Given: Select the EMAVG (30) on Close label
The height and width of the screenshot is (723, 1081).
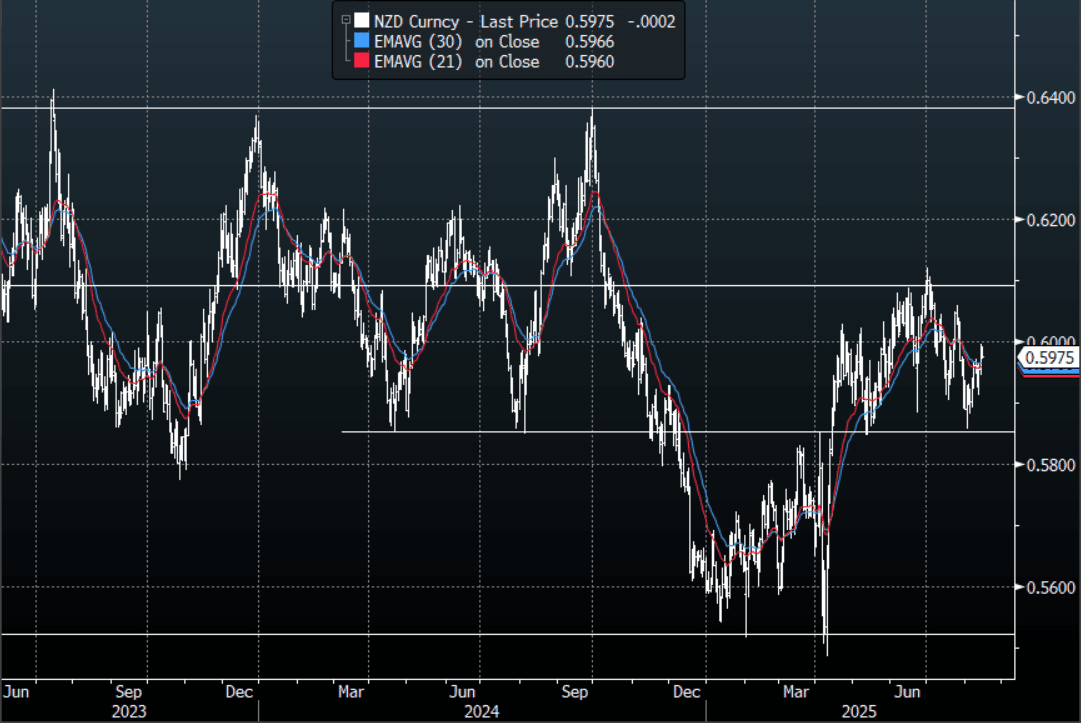Looking at the screenshot, I should pyautogui.click(x=457, y=41).
